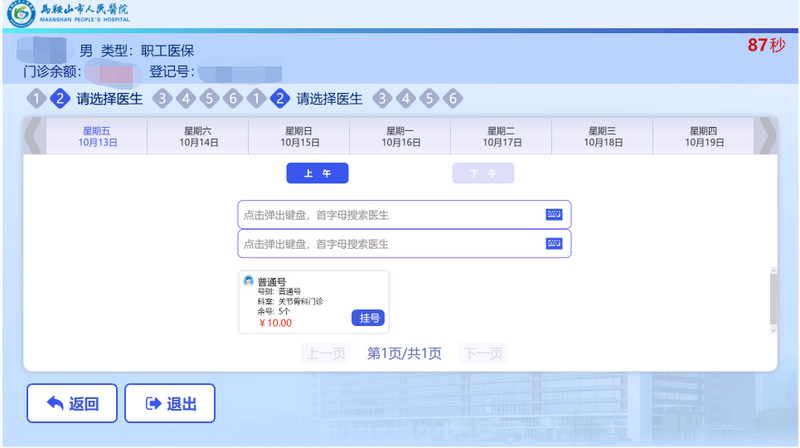Select the 星期五 10月13日 date tab

(x=97, y=136)
